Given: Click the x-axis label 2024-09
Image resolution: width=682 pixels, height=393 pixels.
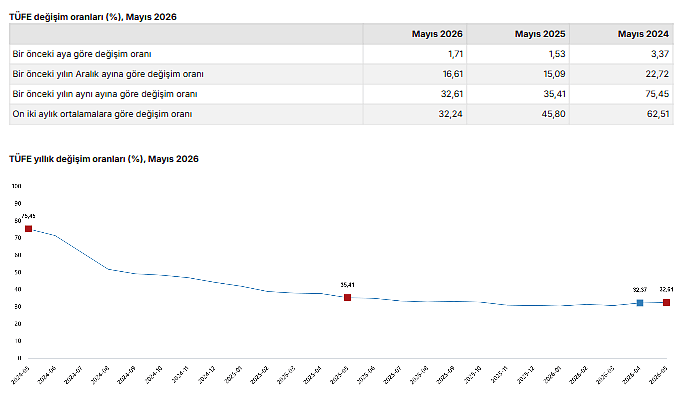Looking at the screenshot, I should pyautogui.click(x=127, y=375).
